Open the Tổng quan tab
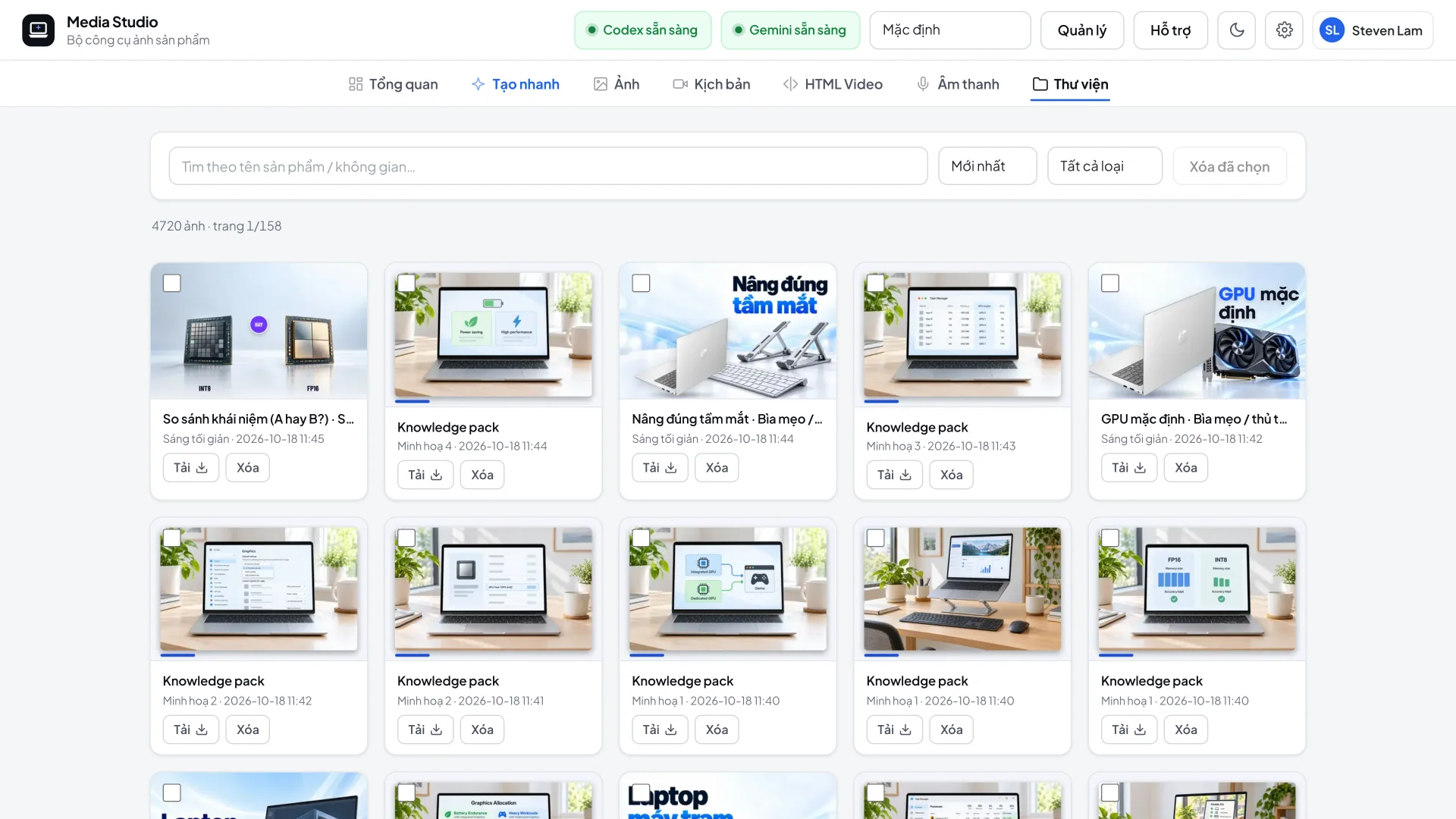This screenshot has width=1456, height=819. pos(393,84)
